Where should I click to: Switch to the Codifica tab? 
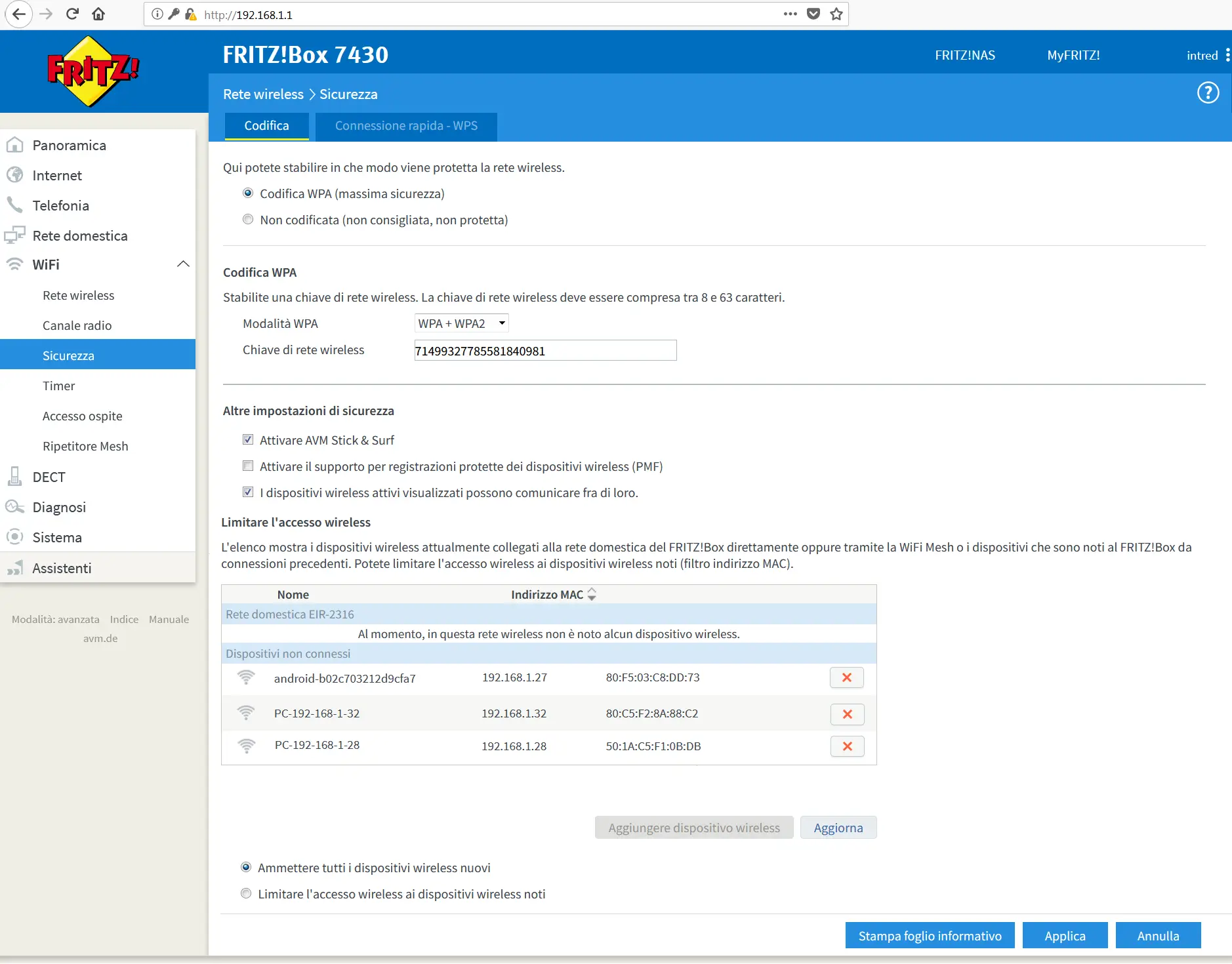point(266,126)
